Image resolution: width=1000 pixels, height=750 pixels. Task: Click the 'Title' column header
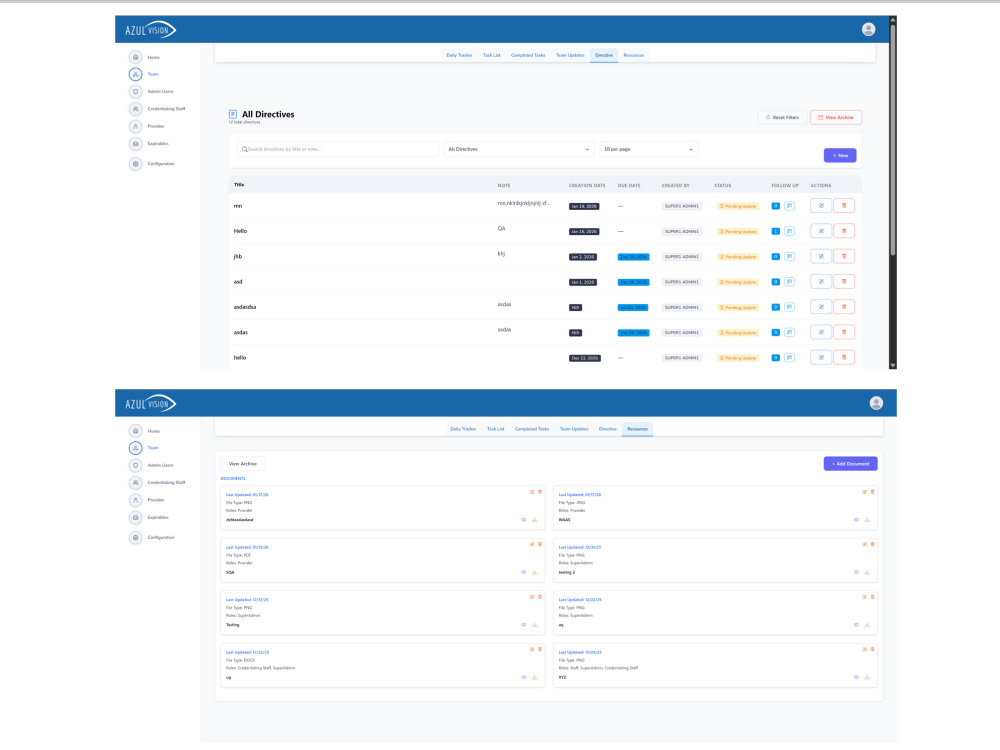[239, 185]
